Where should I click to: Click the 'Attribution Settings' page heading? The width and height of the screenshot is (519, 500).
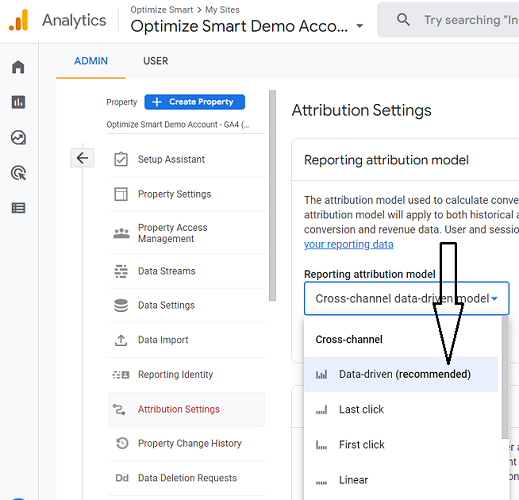coord(362,110)
